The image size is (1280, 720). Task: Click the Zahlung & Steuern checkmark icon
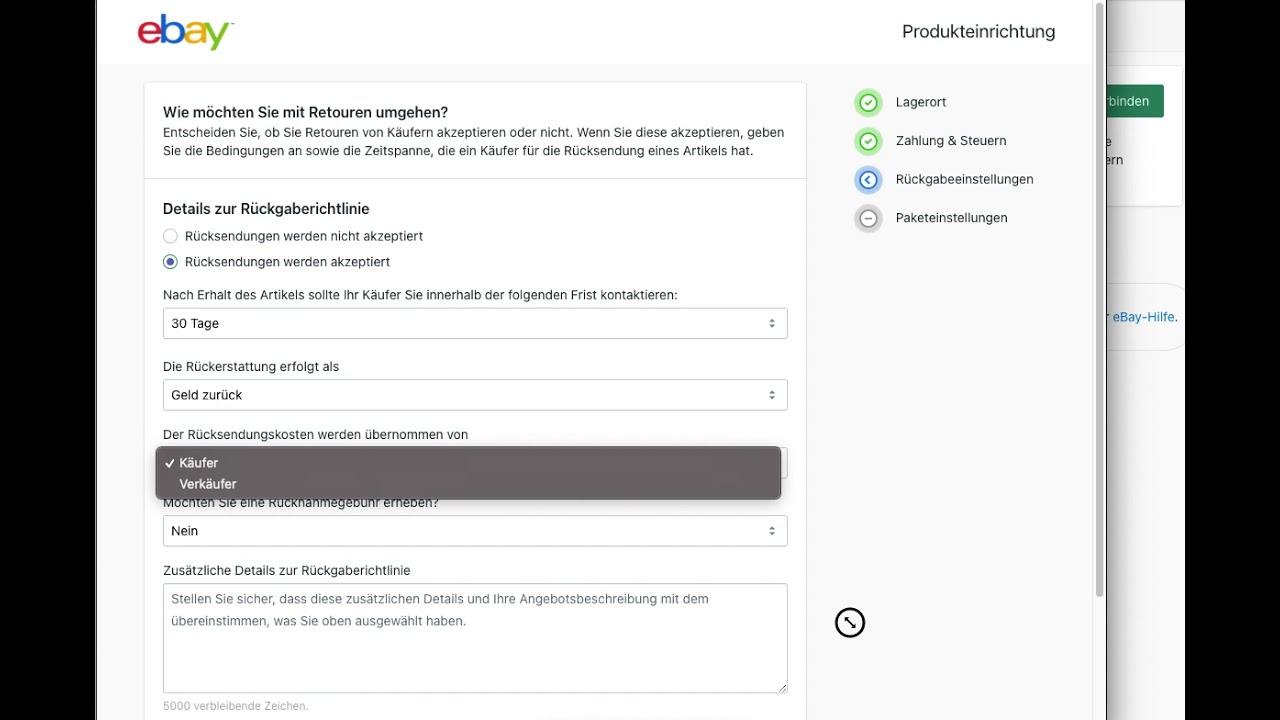(x=868, y=141)
